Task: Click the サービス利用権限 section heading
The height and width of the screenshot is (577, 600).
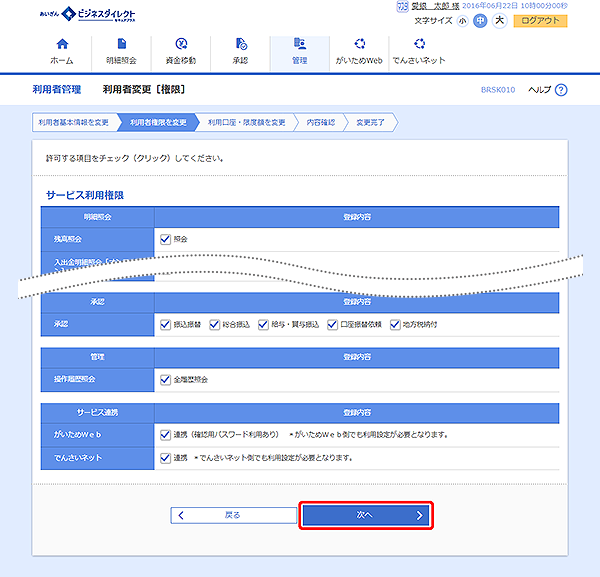Action: point(85,195)
